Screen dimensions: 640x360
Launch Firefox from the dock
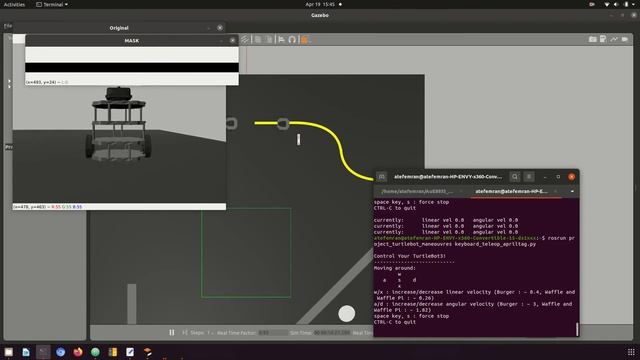pos(78,352)
